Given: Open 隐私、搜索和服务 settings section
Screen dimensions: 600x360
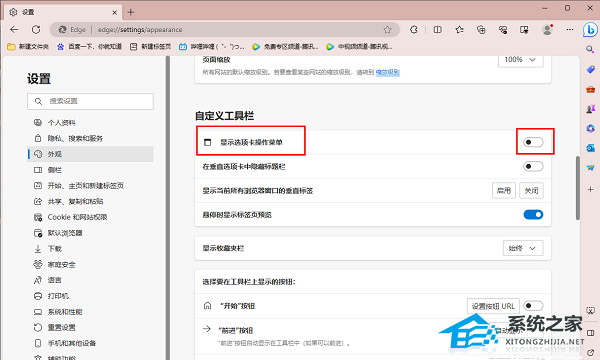Looking at the screenshot, I should coord(90,138).
